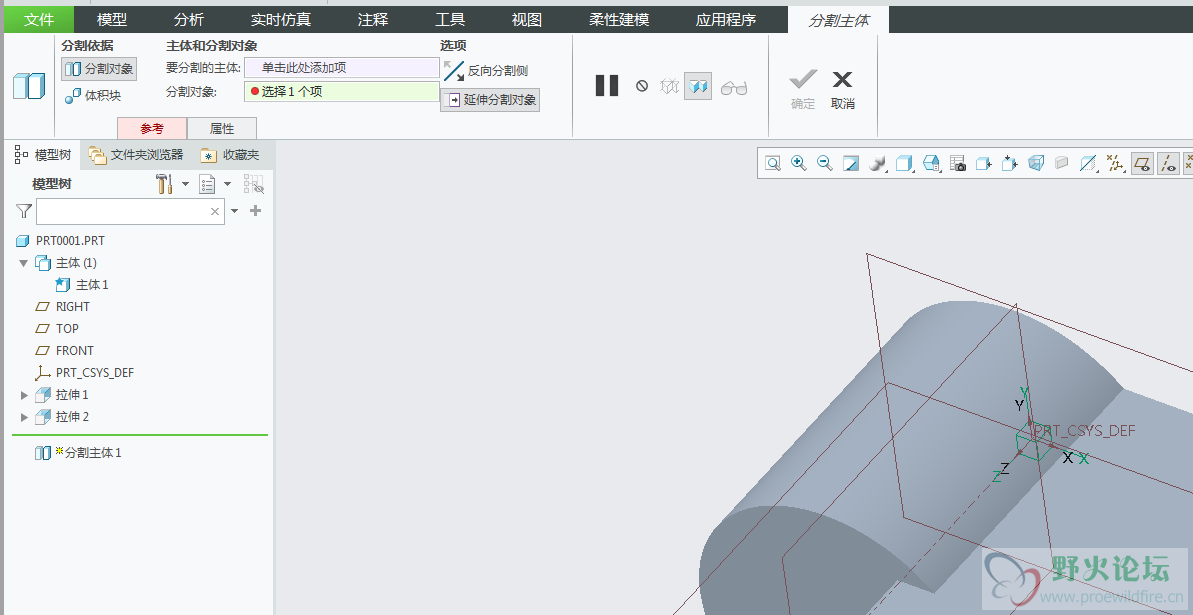Click the previous view cube-with-arrows icon
The height and width of the screenshot is (615, 1193).
[x=1010, y=163]
